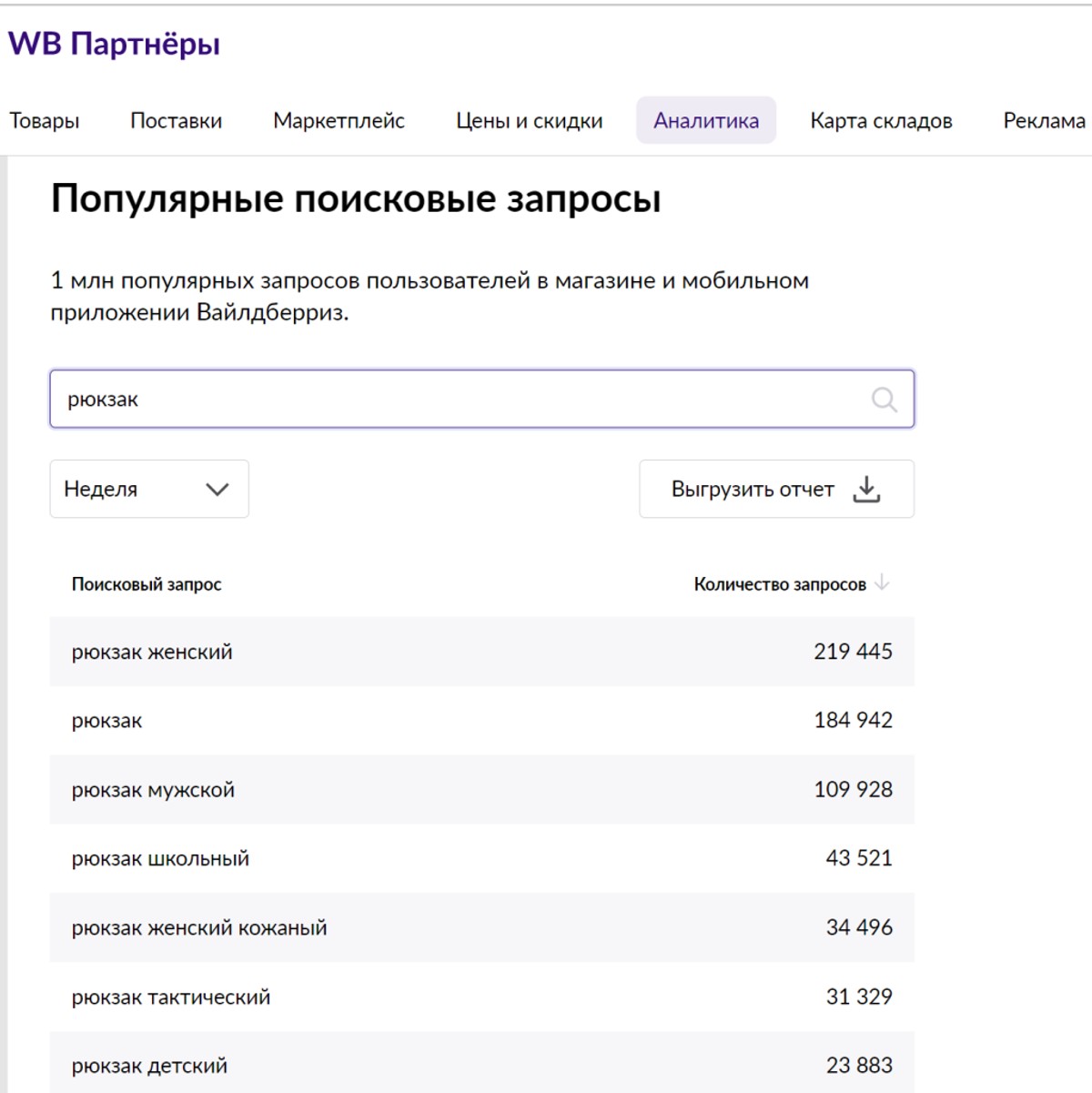Click the count 23 883
Image resolution: width=1092 pixels, height=1093 pixels.
[x=859, y=1065]
